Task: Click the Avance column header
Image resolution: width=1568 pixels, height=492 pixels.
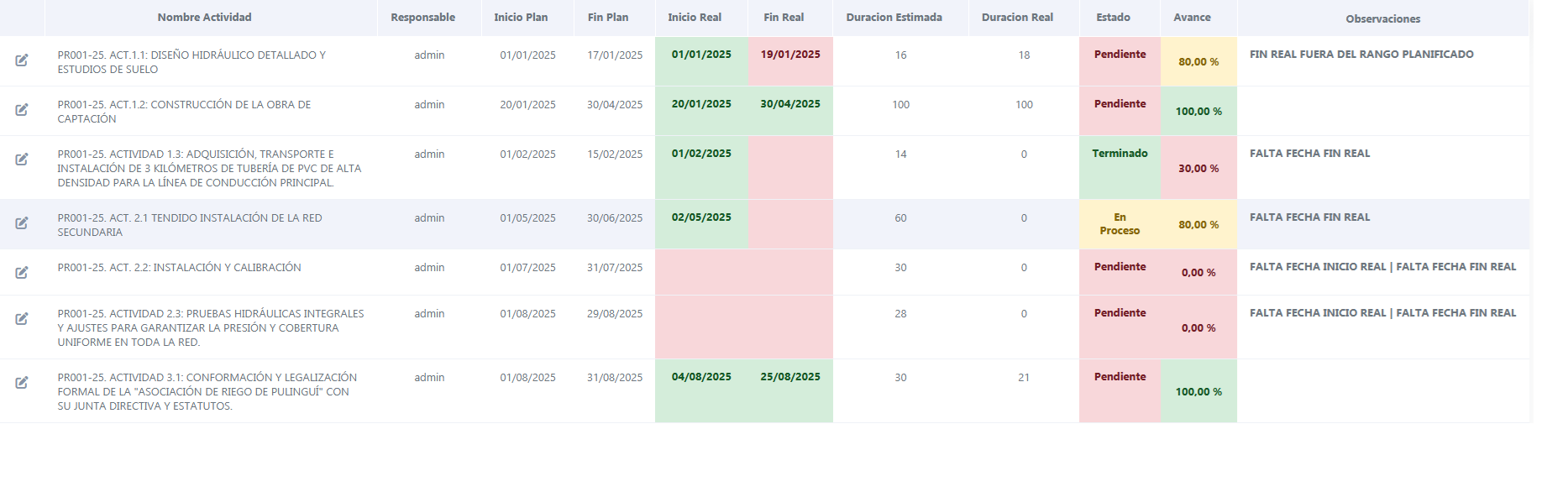Action: [1192, 18]
